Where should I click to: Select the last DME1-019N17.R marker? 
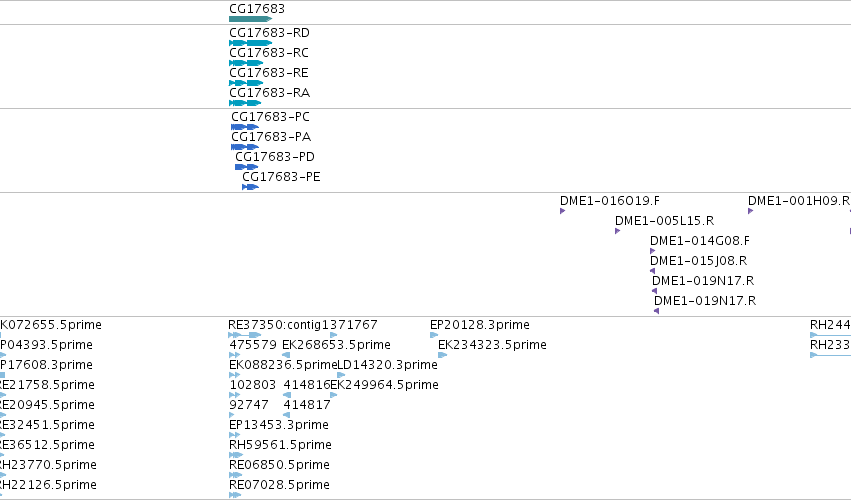(657, 311)
